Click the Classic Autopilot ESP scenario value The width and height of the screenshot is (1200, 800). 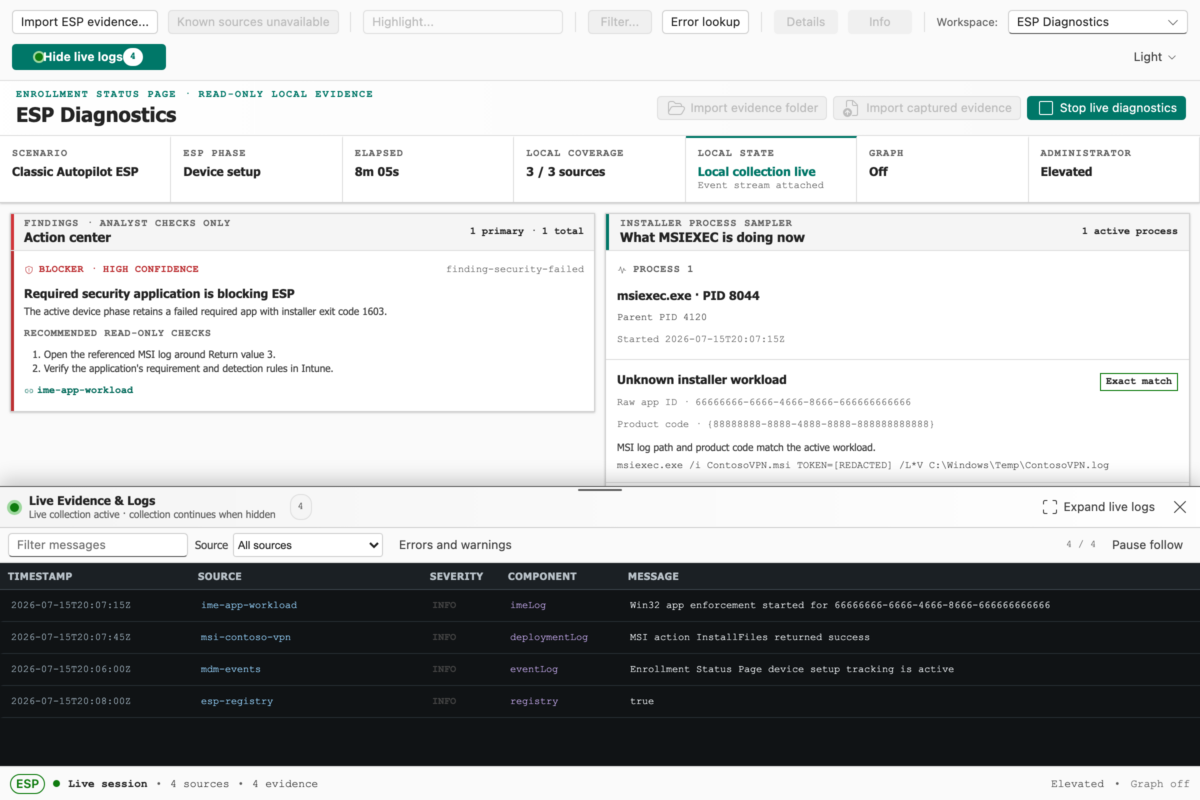pyautogui.click(x=75, y=172)
